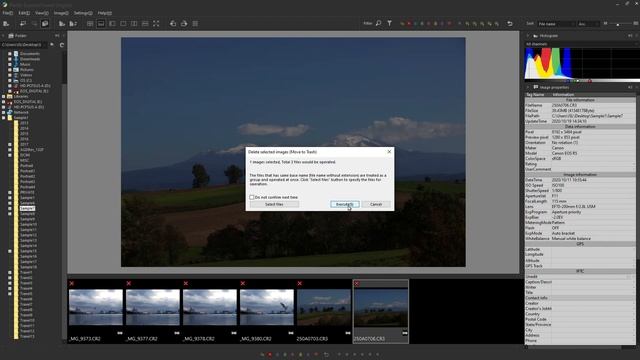This screenshot has height=360, width=640.
Task: Select the thumbnail grid layout icon
Action: [90, 24]
